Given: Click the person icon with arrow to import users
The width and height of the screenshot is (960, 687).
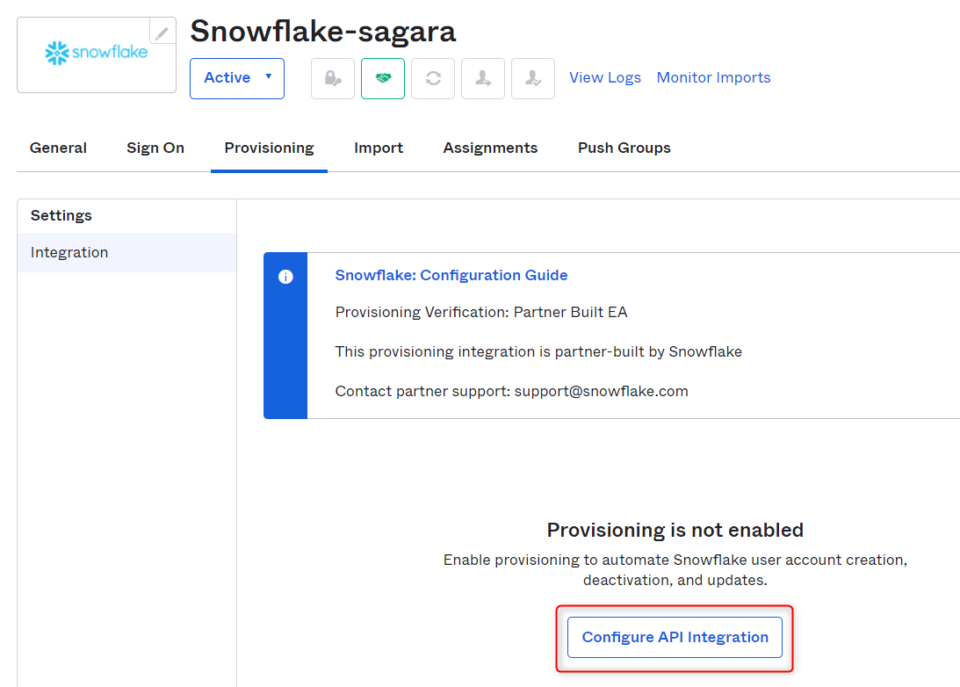Looking at the screenshot, I should click(x=483, y=78).
